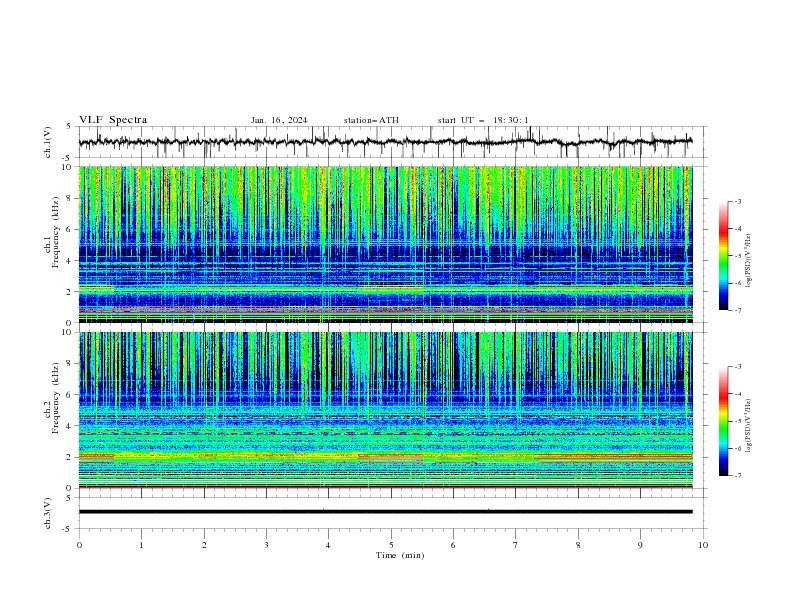Click the '-3' label of upper color scale
The image size is (792, 612).
[x=738, y=201]
